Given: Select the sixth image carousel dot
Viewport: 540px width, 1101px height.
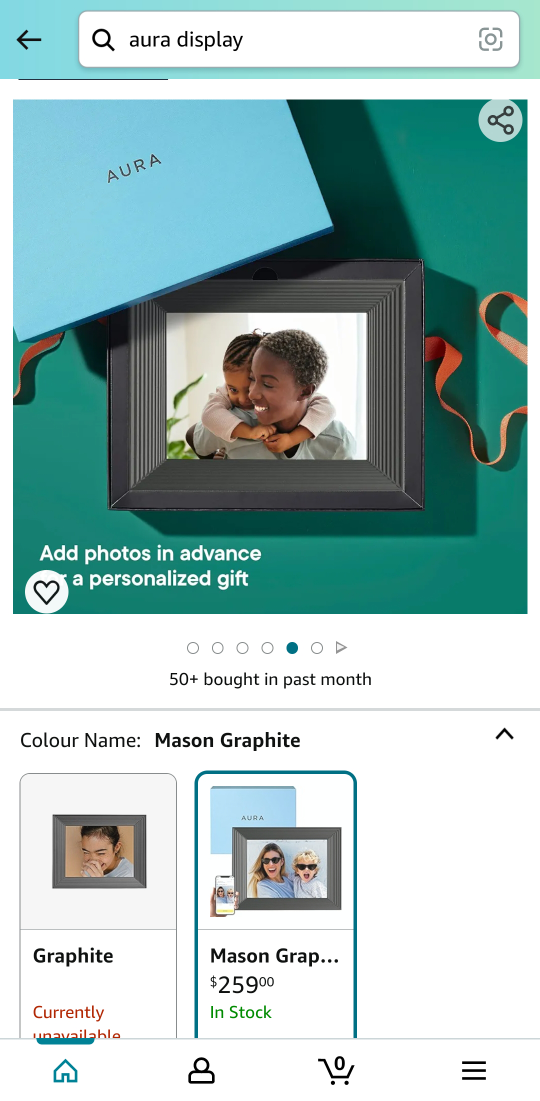Looking at the screenshot, I should point(317,648).
